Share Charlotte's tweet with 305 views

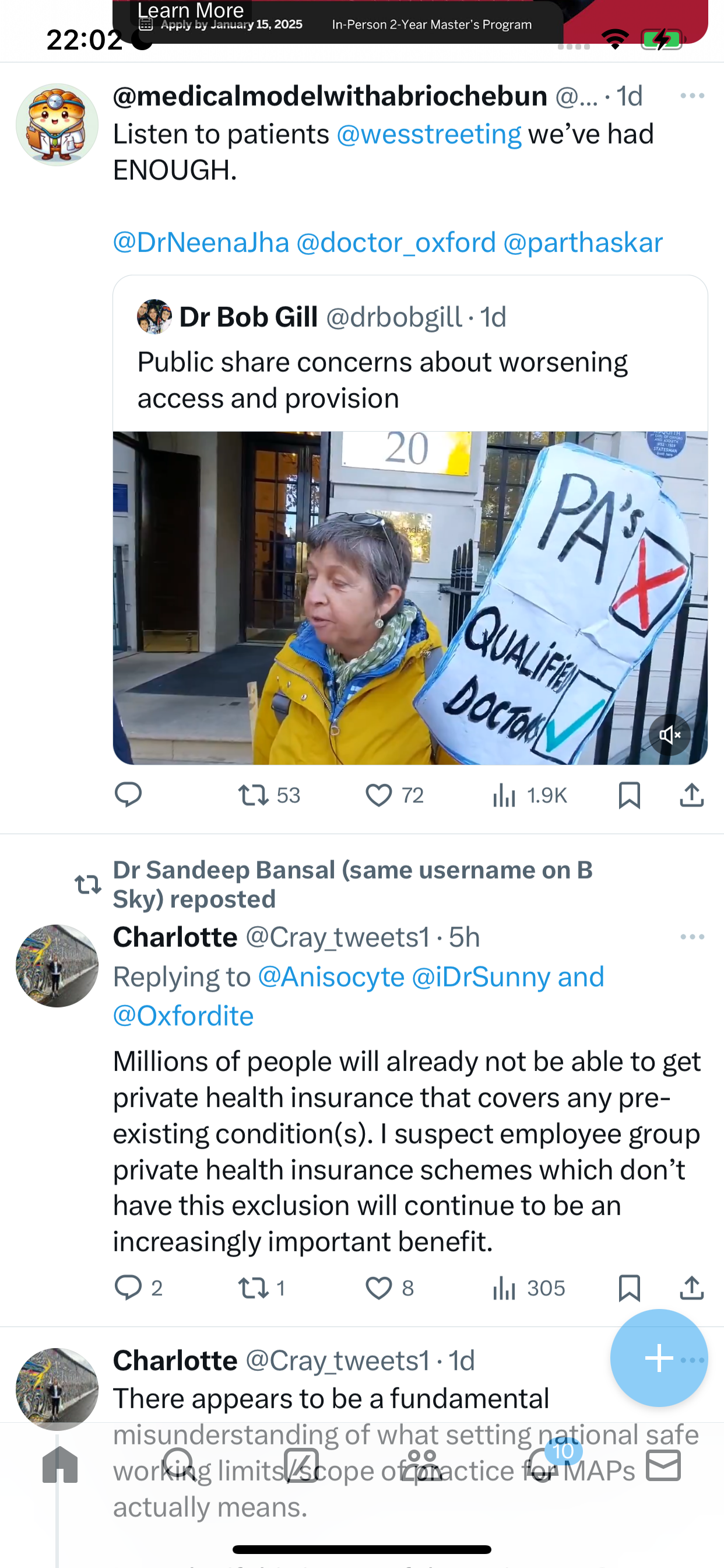click(692, 1287)
